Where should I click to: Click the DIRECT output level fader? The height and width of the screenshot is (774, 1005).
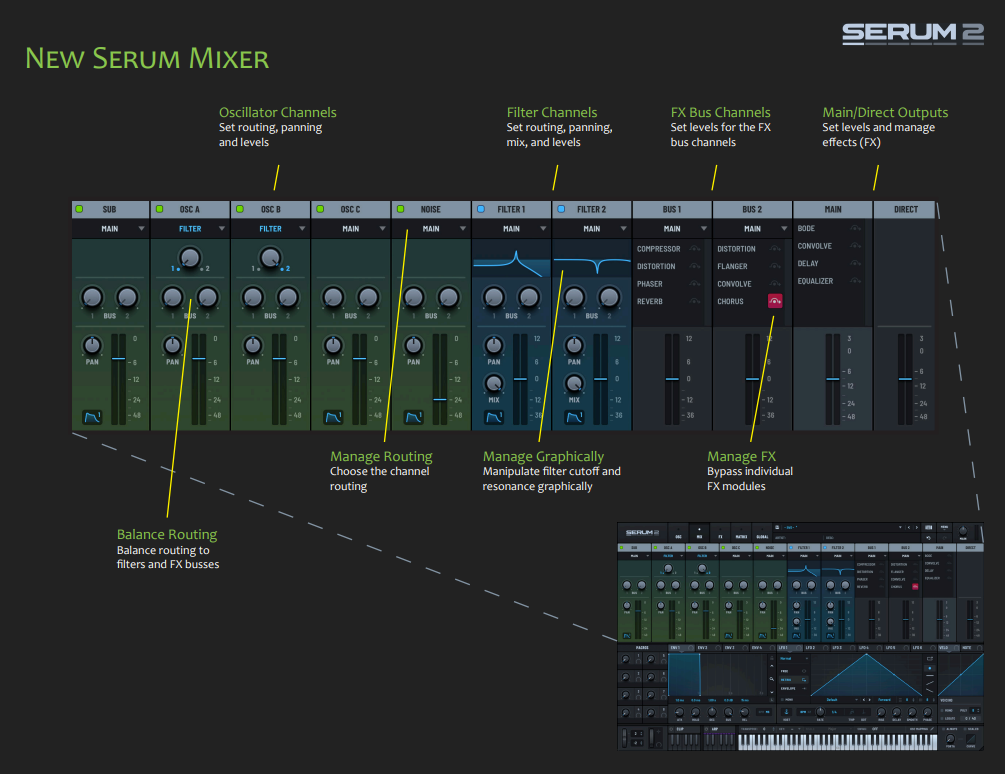click(905, 379)
